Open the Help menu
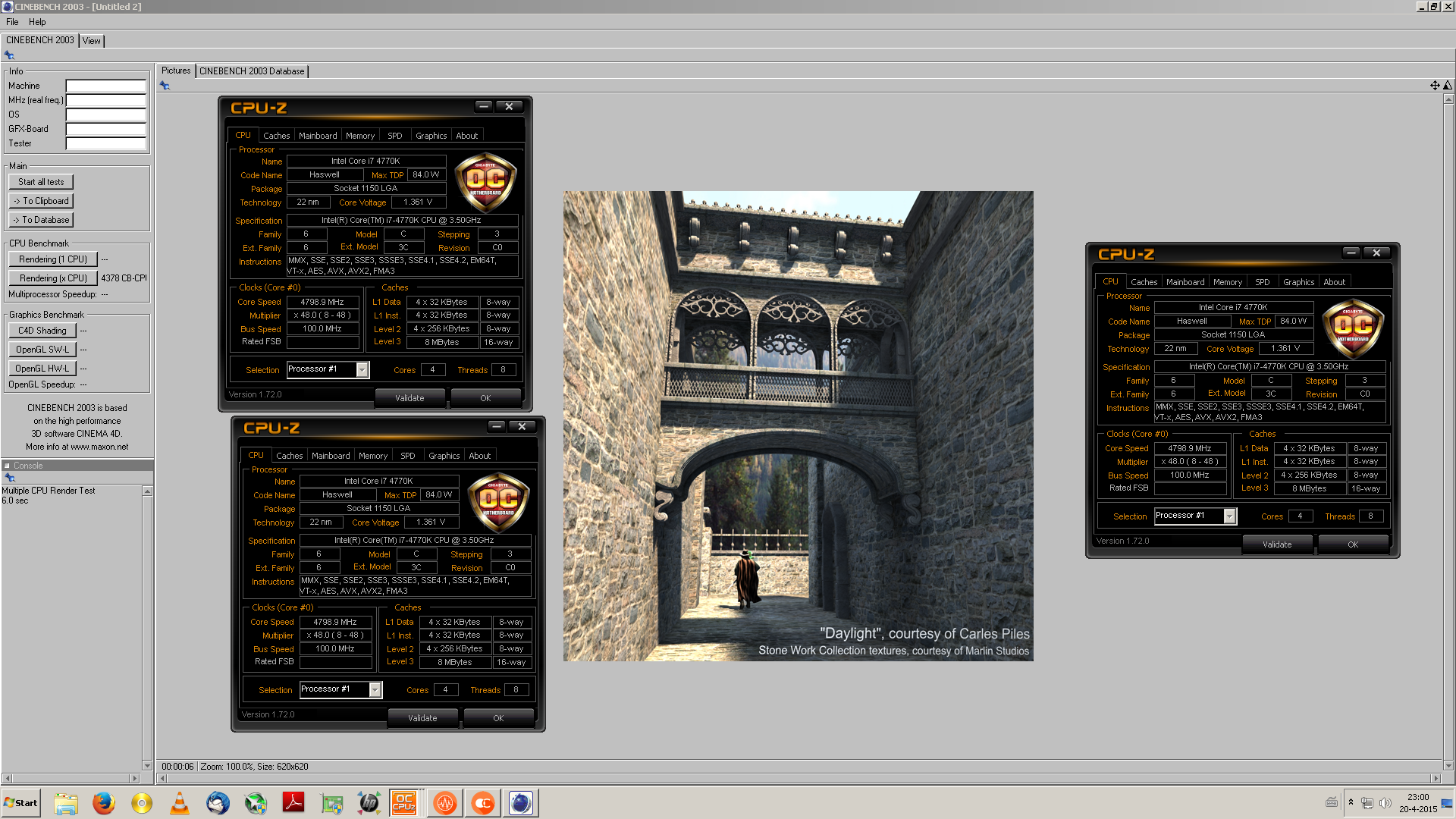 (37, 22)
